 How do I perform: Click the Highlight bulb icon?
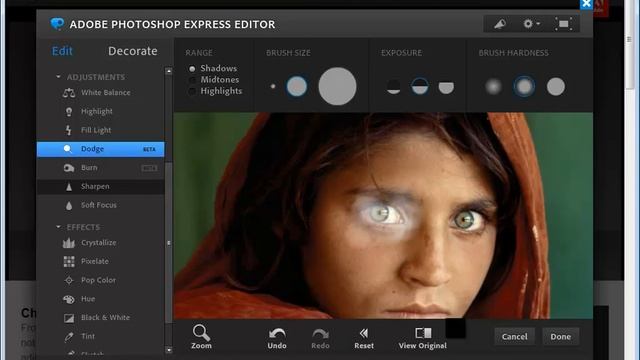click(69, 111)
